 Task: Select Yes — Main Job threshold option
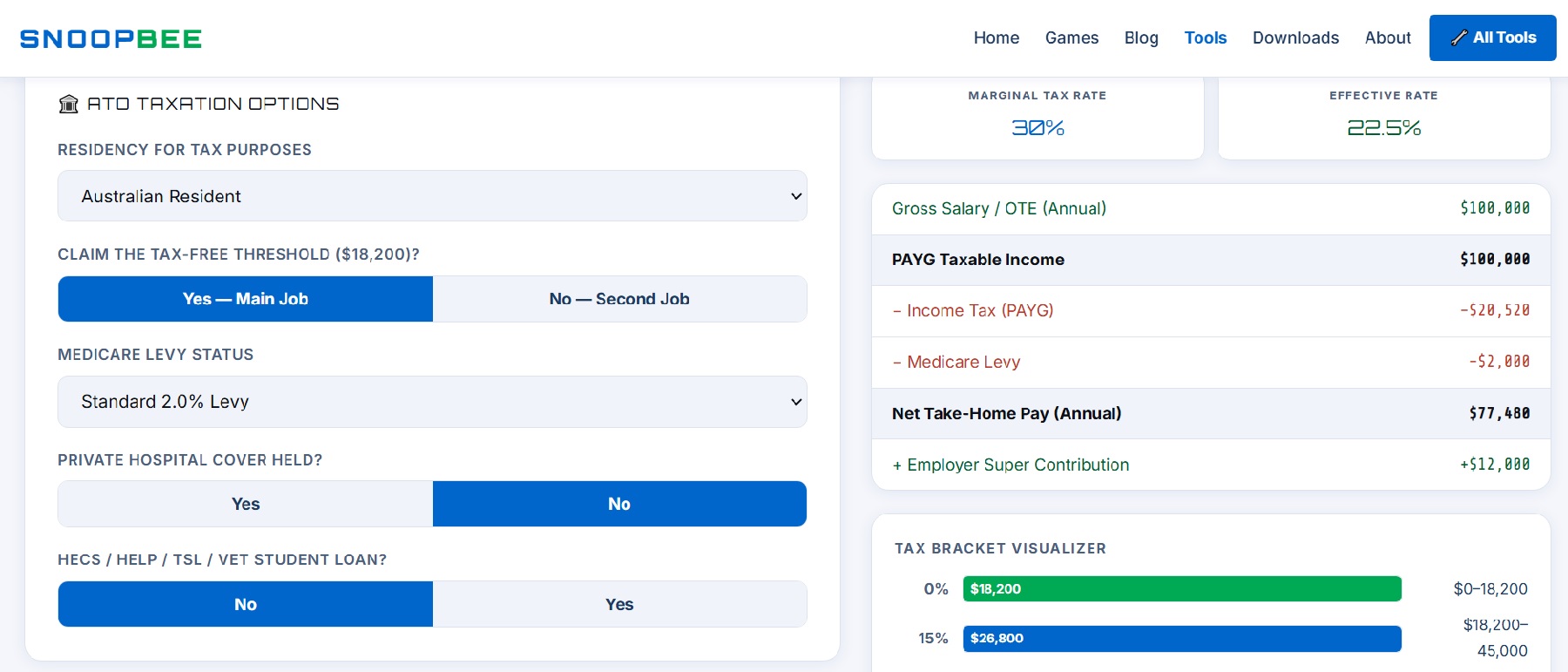pyautogui.click(x=246, y=299)
